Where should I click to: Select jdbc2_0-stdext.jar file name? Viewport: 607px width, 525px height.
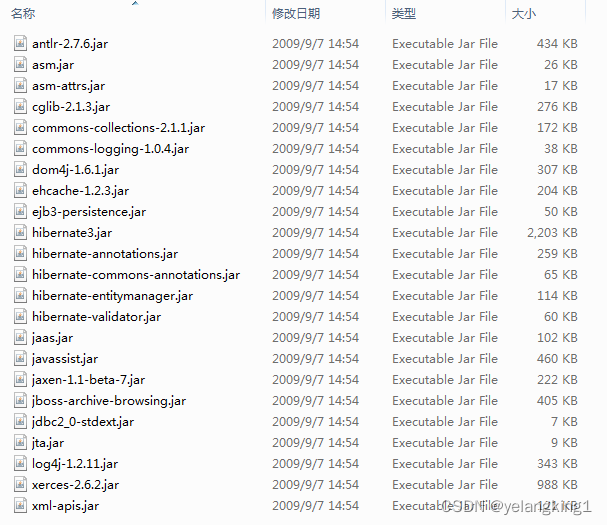(83, 422)
